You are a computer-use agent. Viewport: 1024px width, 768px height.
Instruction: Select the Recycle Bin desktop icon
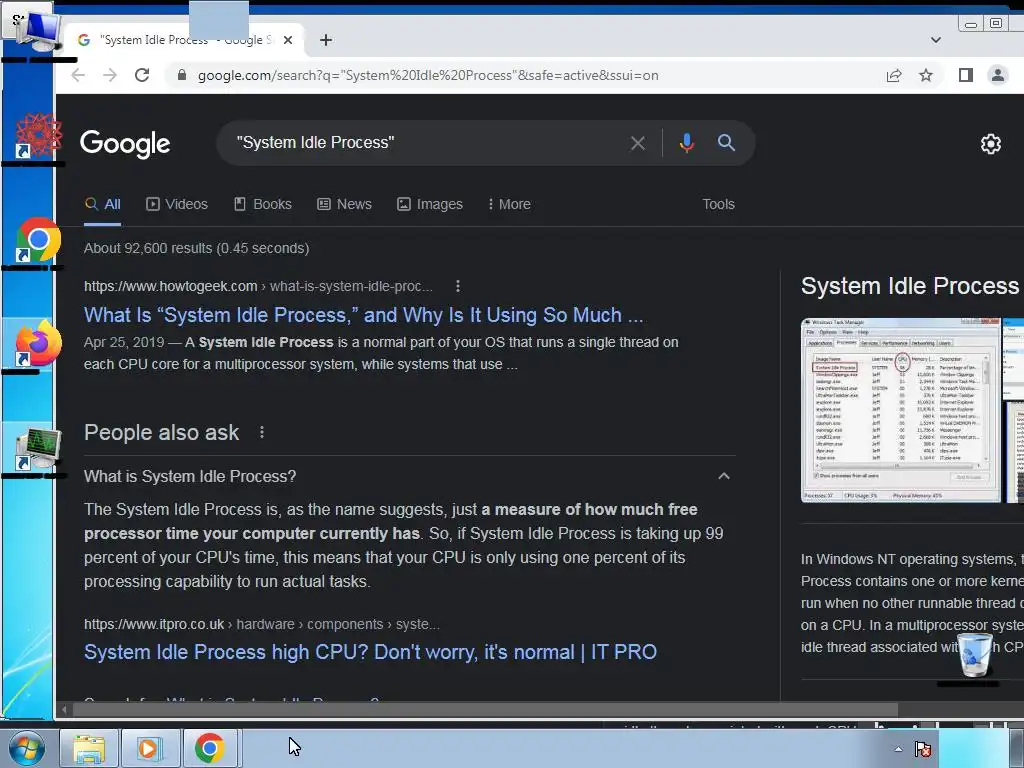(974, 656)
